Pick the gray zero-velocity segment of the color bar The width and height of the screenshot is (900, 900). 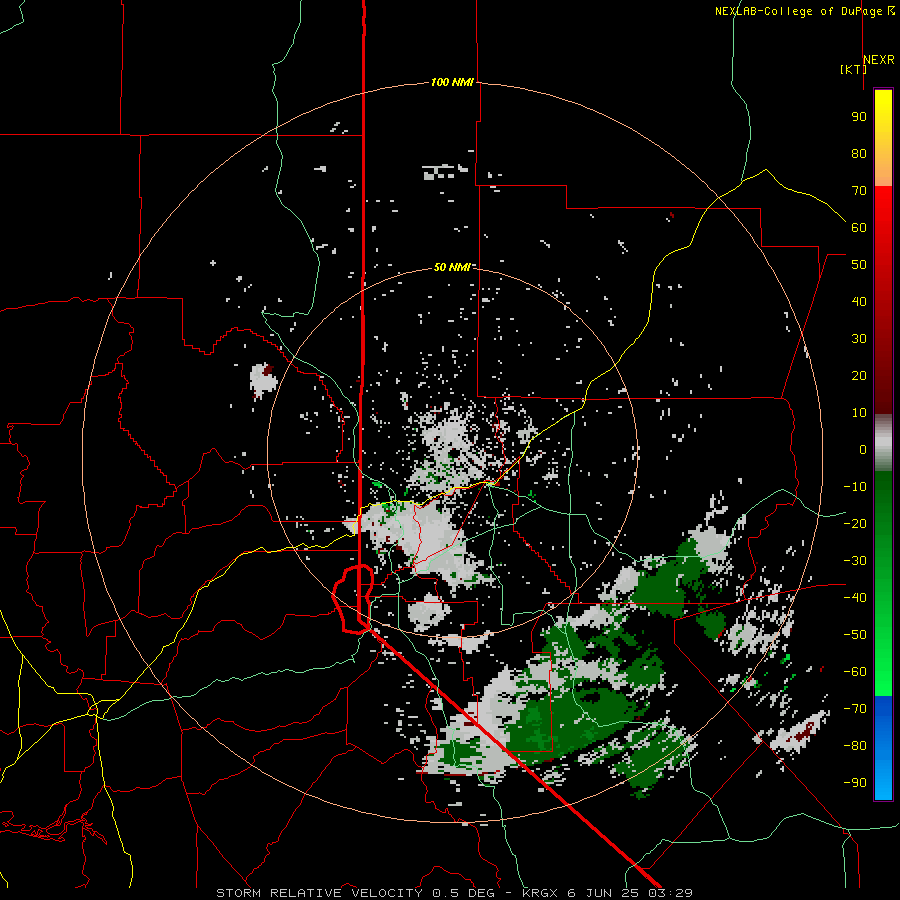pos(883,443)
